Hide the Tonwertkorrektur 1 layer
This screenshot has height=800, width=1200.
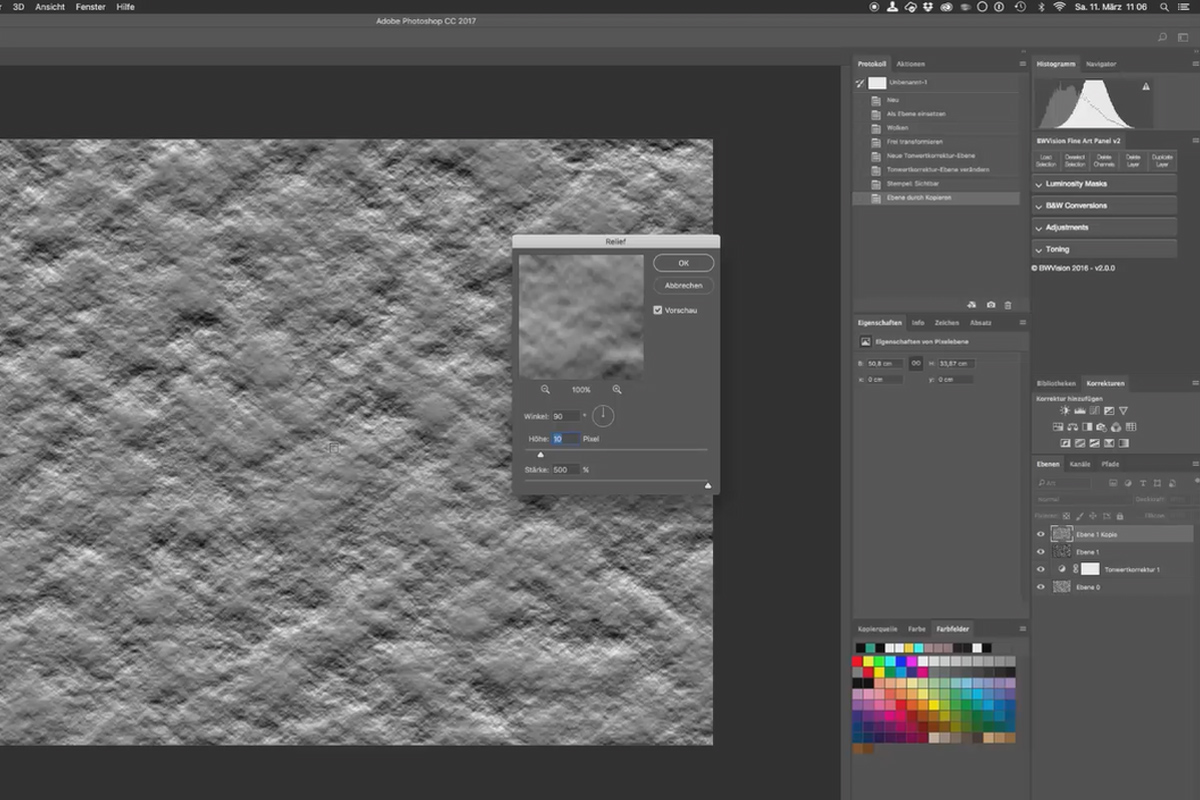[1040, 569]
